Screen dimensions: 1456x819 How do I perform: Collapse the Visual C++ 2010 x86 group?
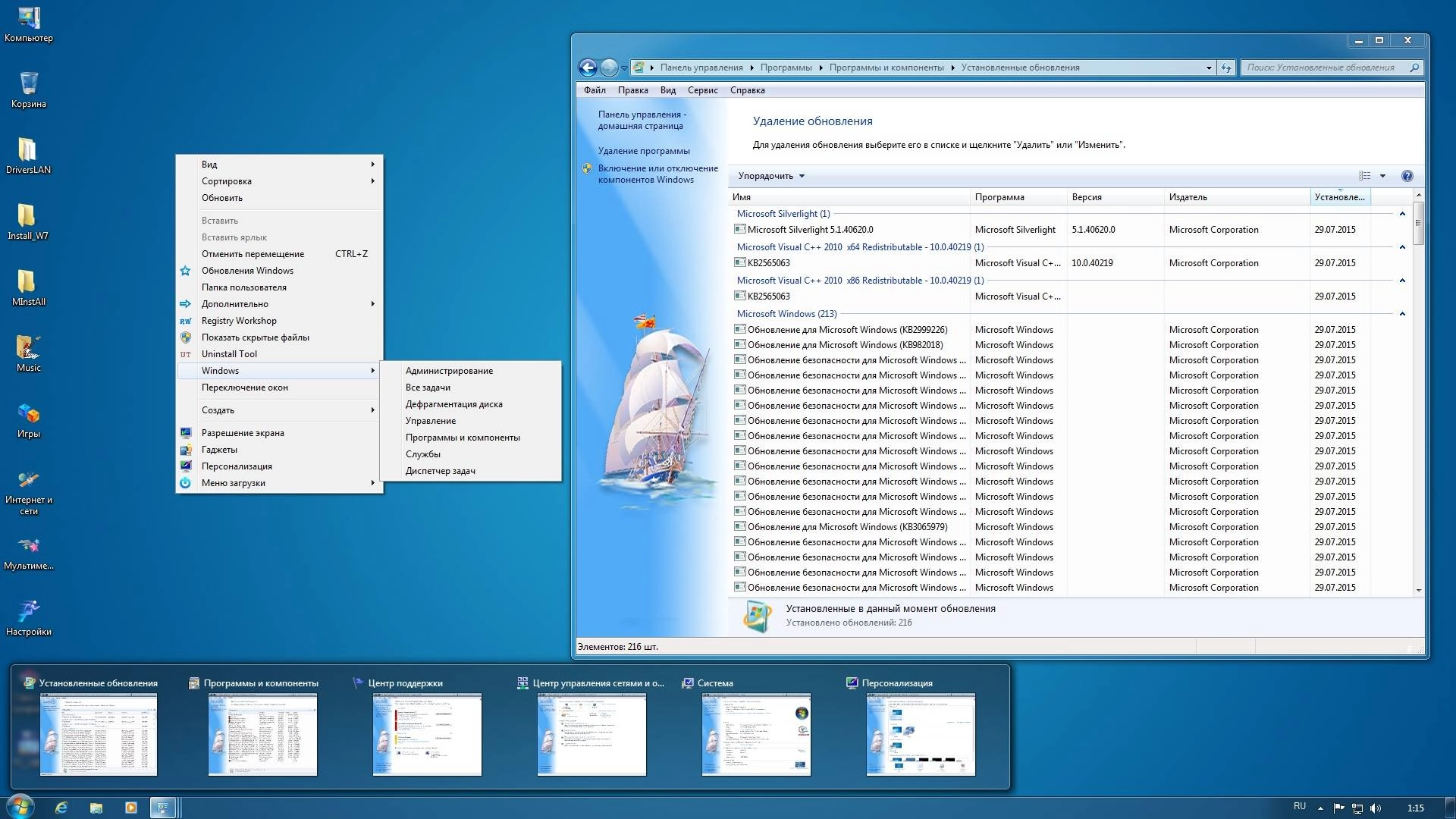[x=1402, y=281]
